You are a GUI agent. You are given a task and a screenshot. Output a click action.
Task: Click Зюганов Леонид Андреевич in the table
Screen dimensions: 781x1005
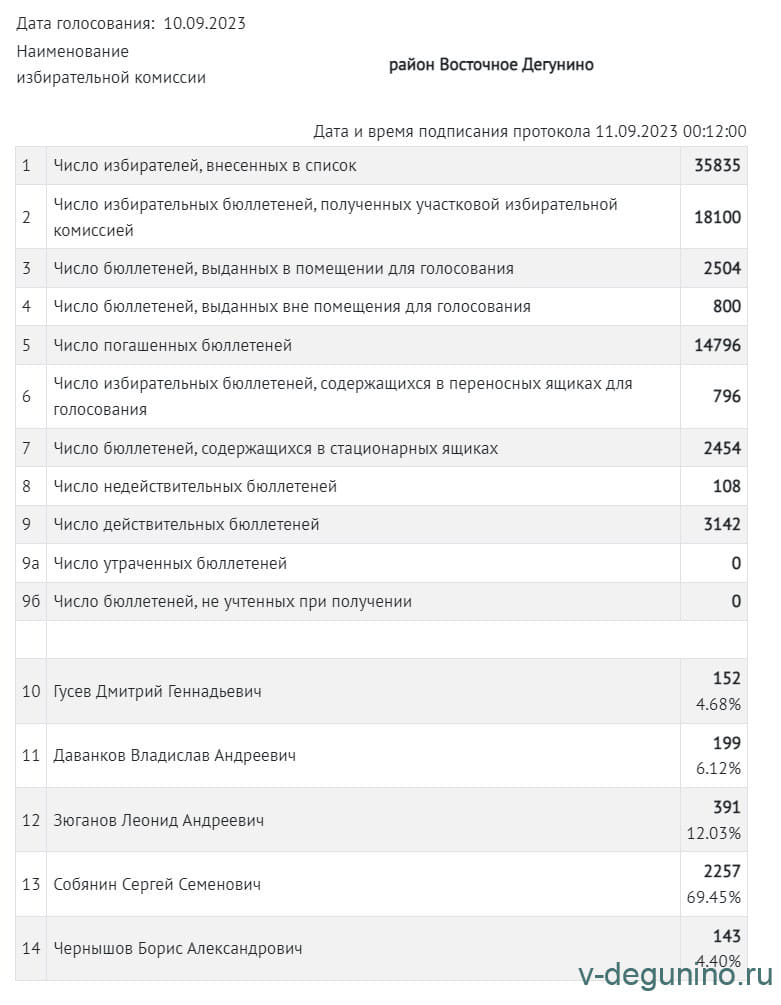click(158, 820)
